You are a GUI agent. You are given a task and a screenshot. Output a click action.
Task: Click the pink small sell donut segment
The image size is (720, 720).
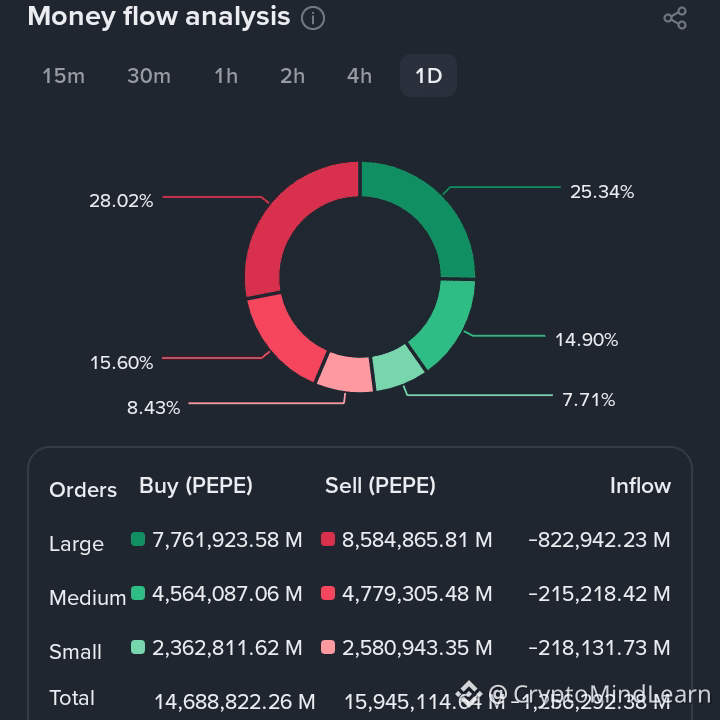[x=347, y=374]
